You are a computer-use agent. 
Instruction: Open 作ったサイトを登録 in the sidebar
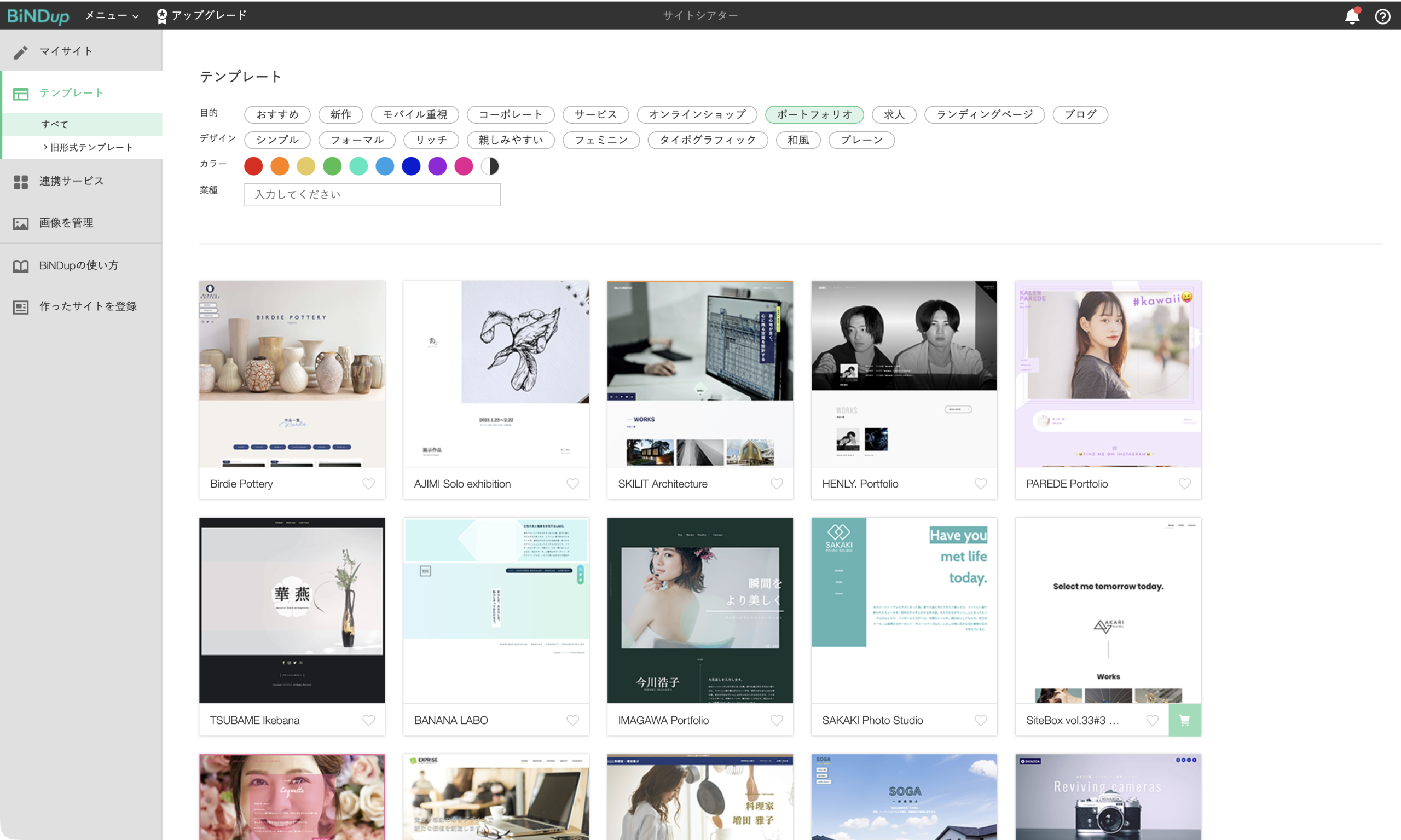tap(81, 306)
